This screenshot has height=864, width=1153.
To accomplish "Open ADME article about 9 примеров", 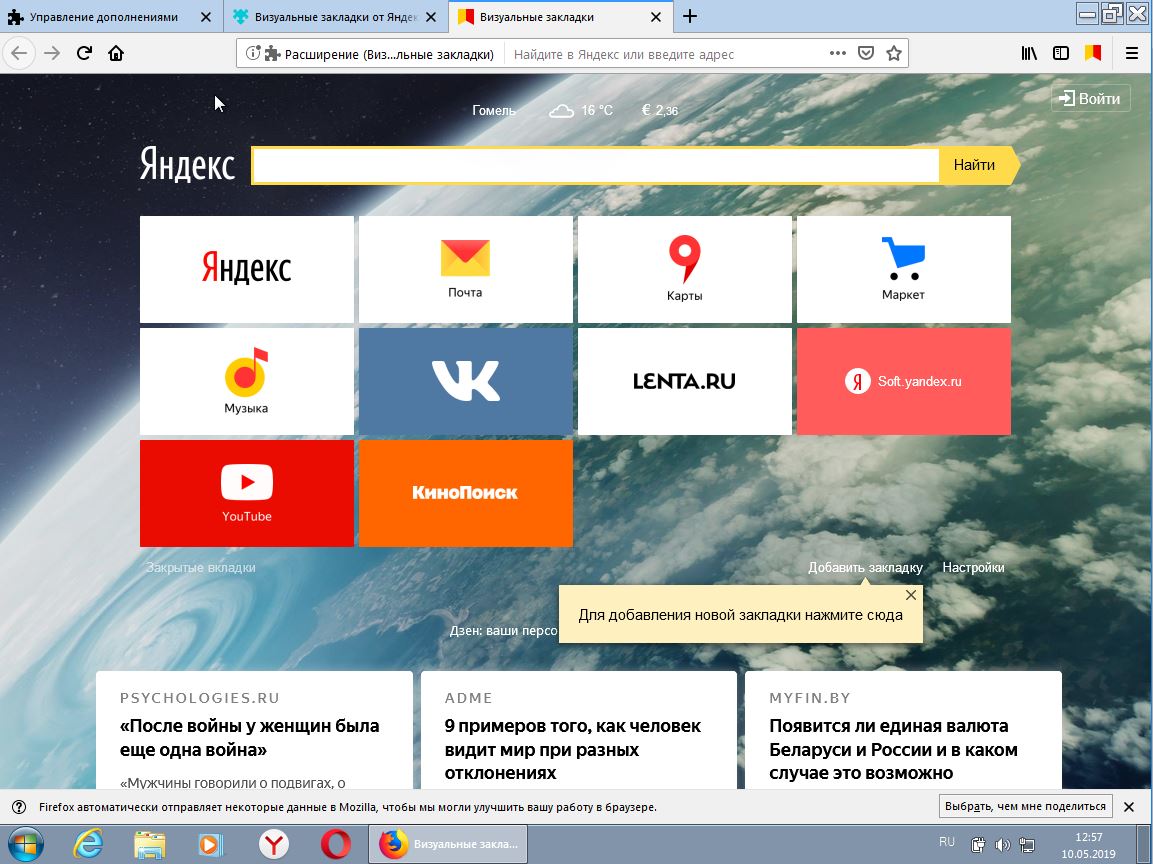I will pyautogui.click(x=579, y=730).
